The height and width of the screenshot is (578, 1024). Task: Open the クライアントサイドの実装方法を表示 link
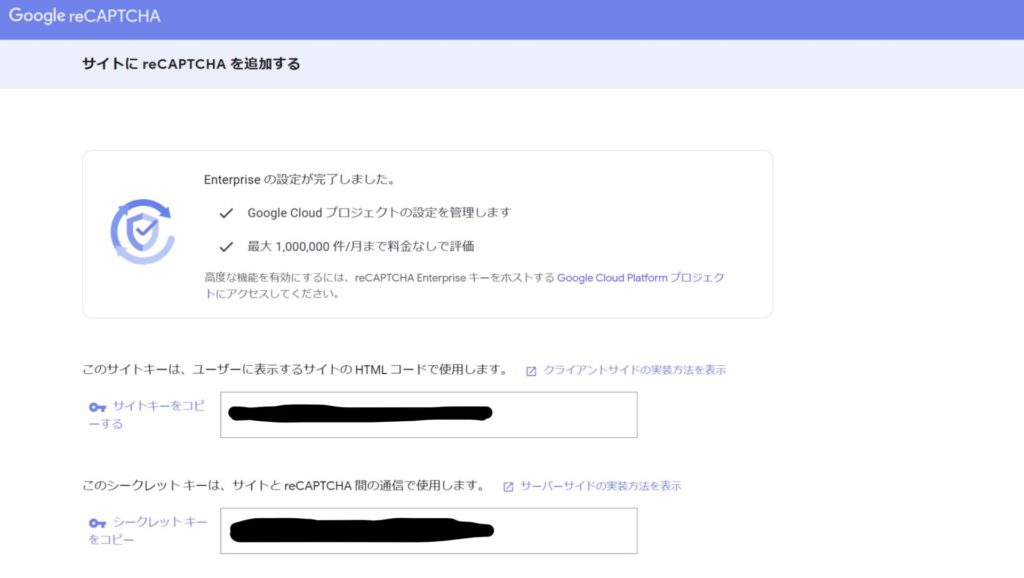pos(634,370)
